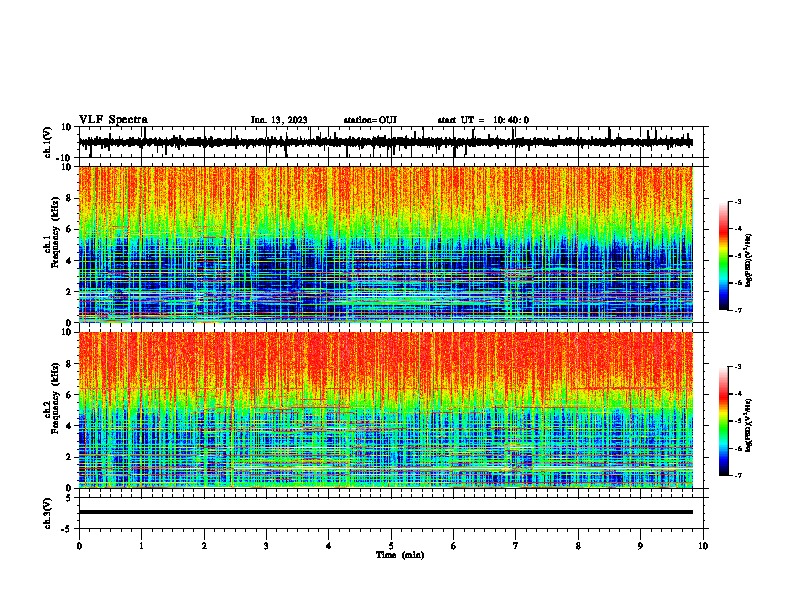Click the "station=OUJ" header label
The image size is (792, 612).
[x=370, y=120]
